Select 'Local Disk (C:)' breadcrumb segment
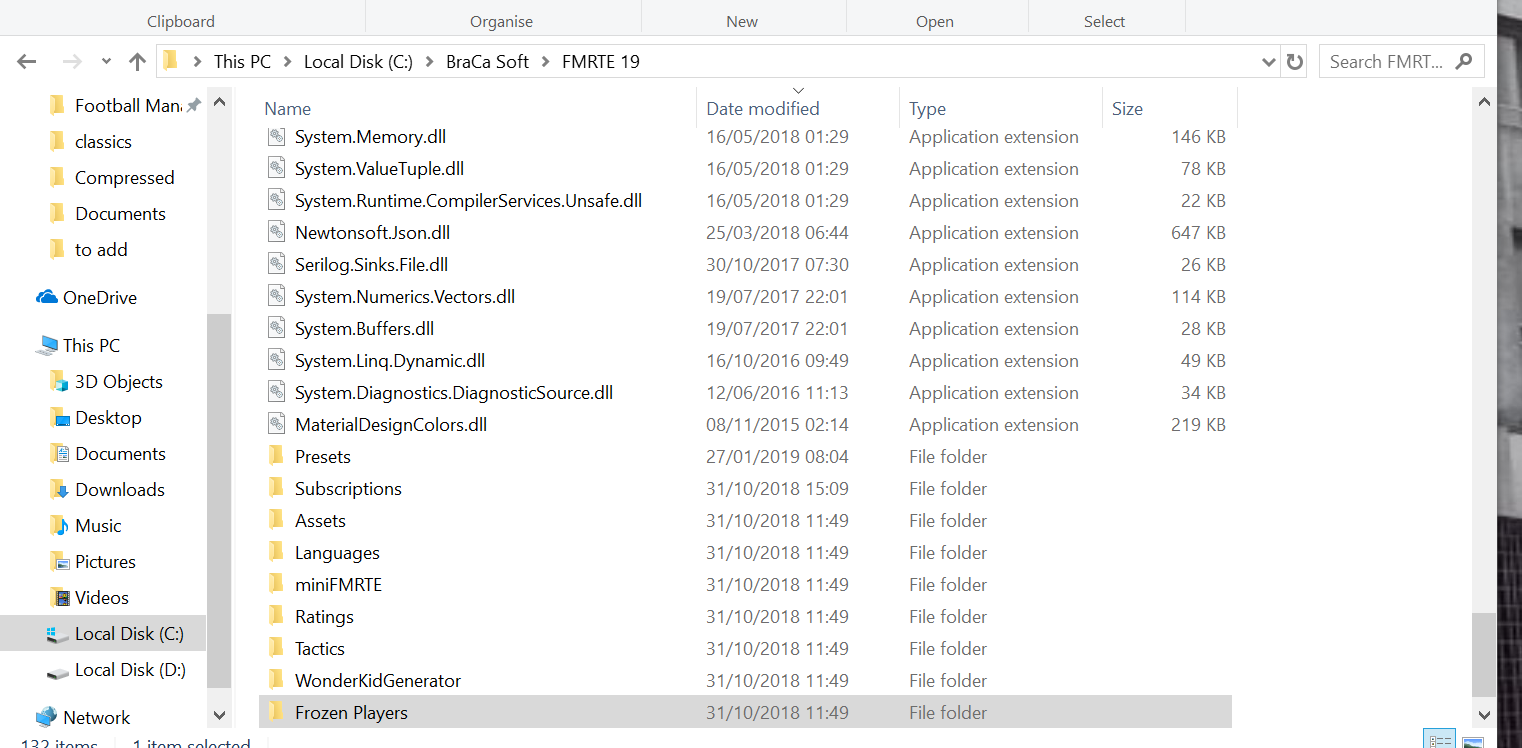Image resolution: width=1522 pixels, height=748 pixels. [x=358, y=62]
